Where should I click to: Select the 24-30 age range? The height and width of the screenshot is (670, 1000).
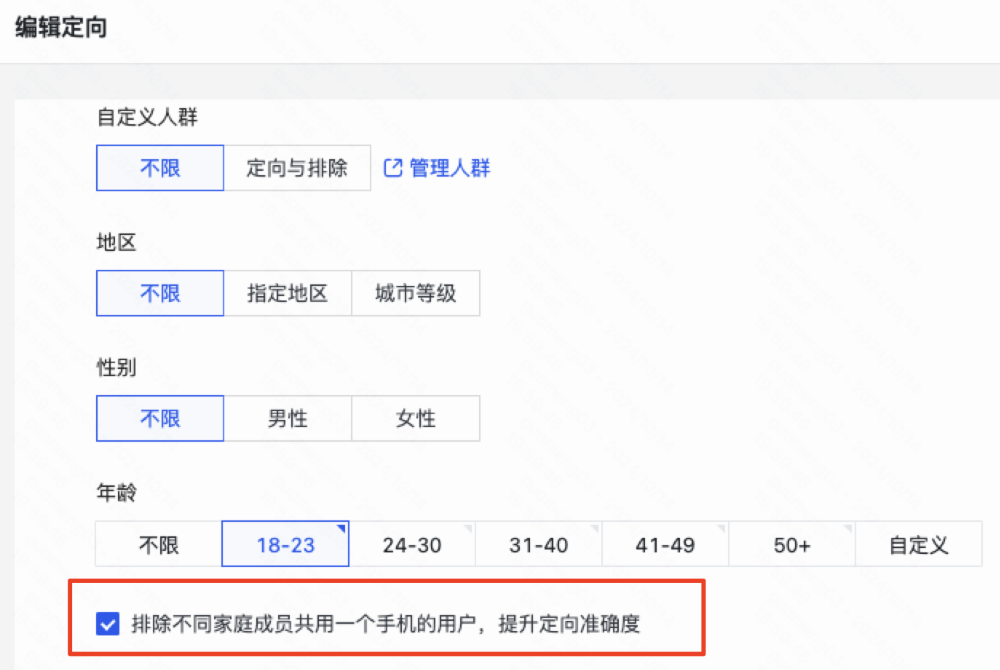412,543
